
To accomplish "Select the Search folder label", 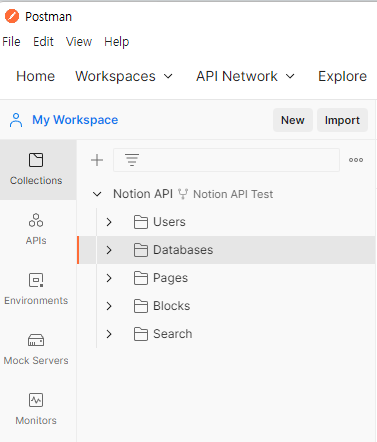I will [173, 334].
